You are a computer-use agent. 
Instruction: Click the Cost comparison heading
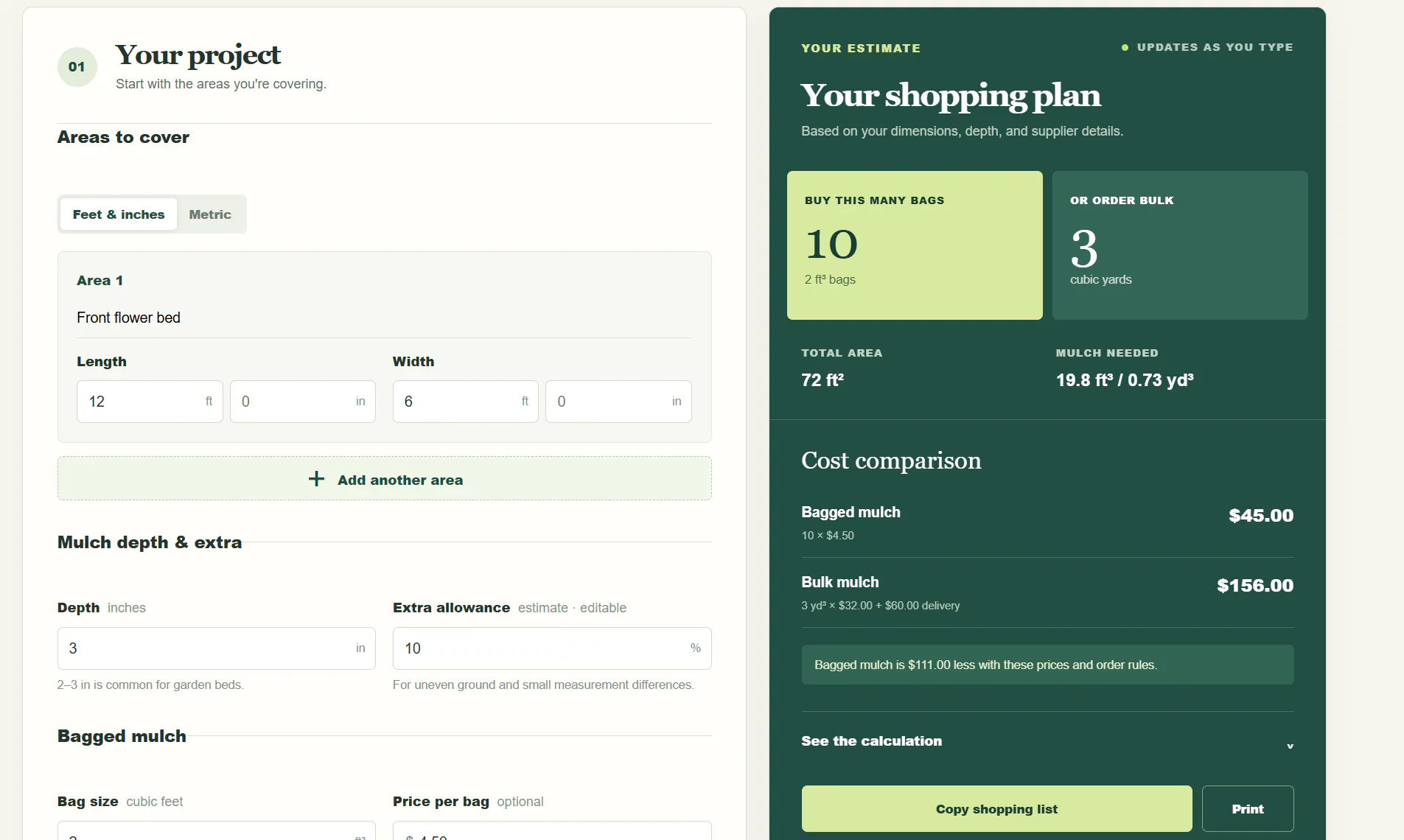[891, 461]
